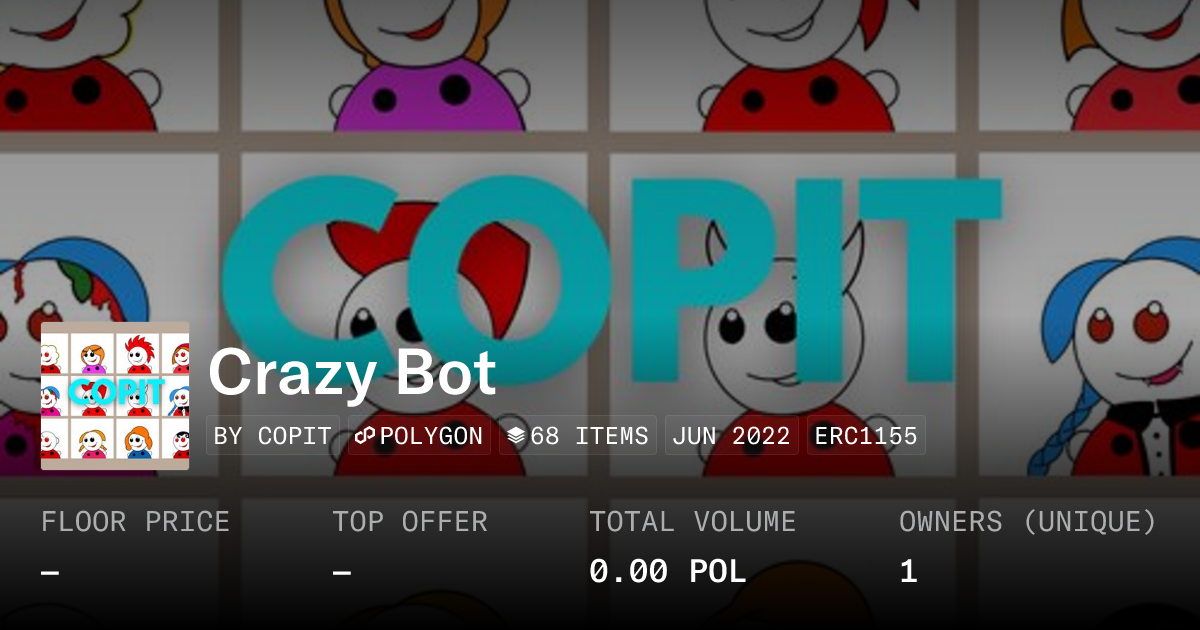Click the Crazy Bot collection title
This screenshot has width=1200, height=630.
[x=352, y=373]
